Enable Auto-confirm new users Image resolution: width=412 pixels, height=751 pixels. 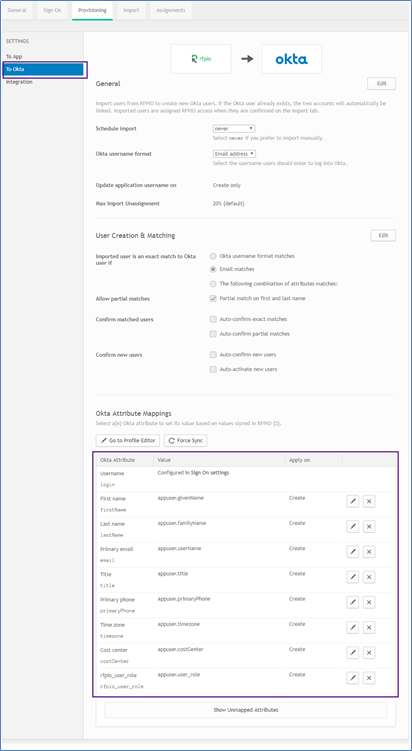[213, 355]
